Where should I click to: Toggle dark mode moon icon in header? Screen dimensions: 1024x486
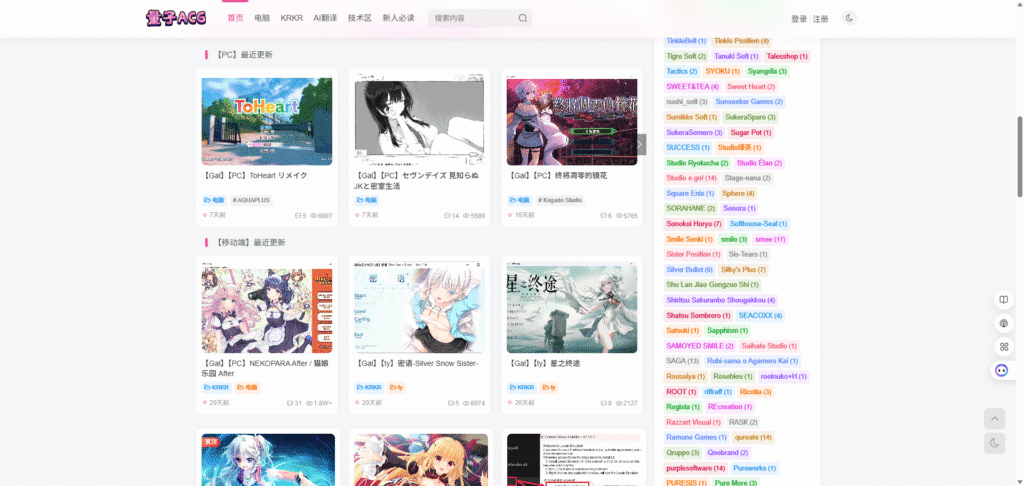tap(850, 18)
